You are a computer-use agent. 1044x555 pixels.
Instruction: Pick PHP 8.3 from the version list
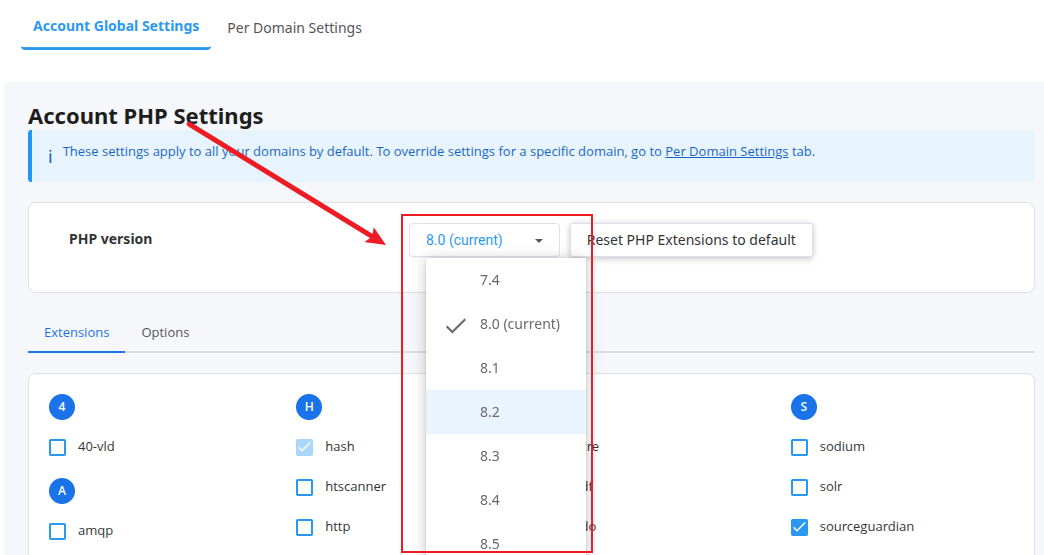489,456
